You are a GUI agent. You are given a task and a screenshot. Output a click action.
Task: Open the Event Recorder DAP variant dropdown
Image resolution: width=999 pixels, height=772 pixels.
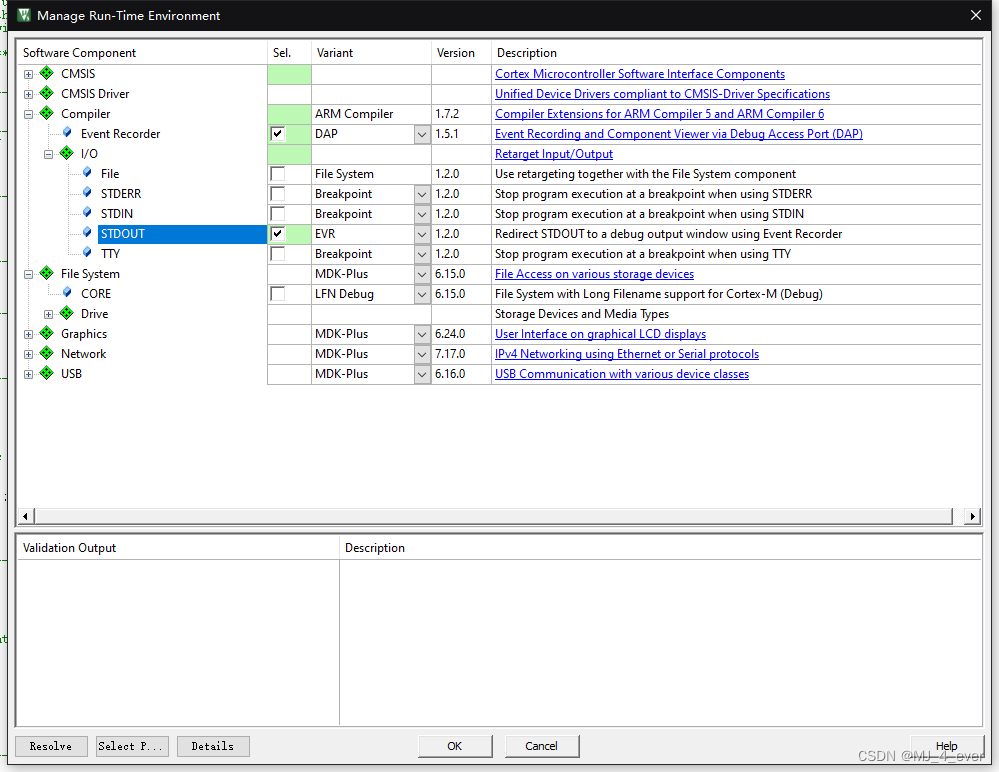click(422, 134)
